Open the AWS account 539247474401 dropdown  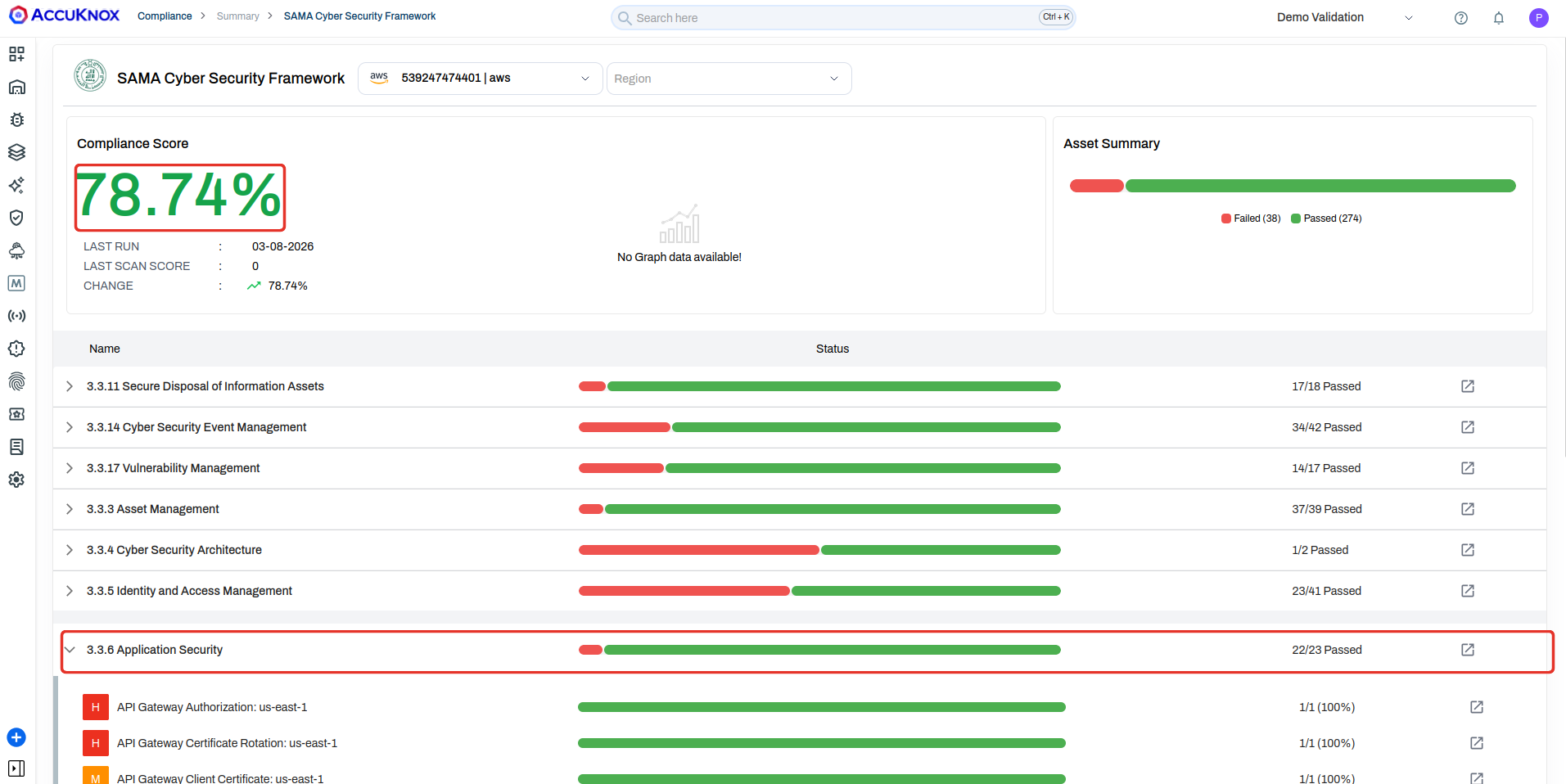(480, 79)
